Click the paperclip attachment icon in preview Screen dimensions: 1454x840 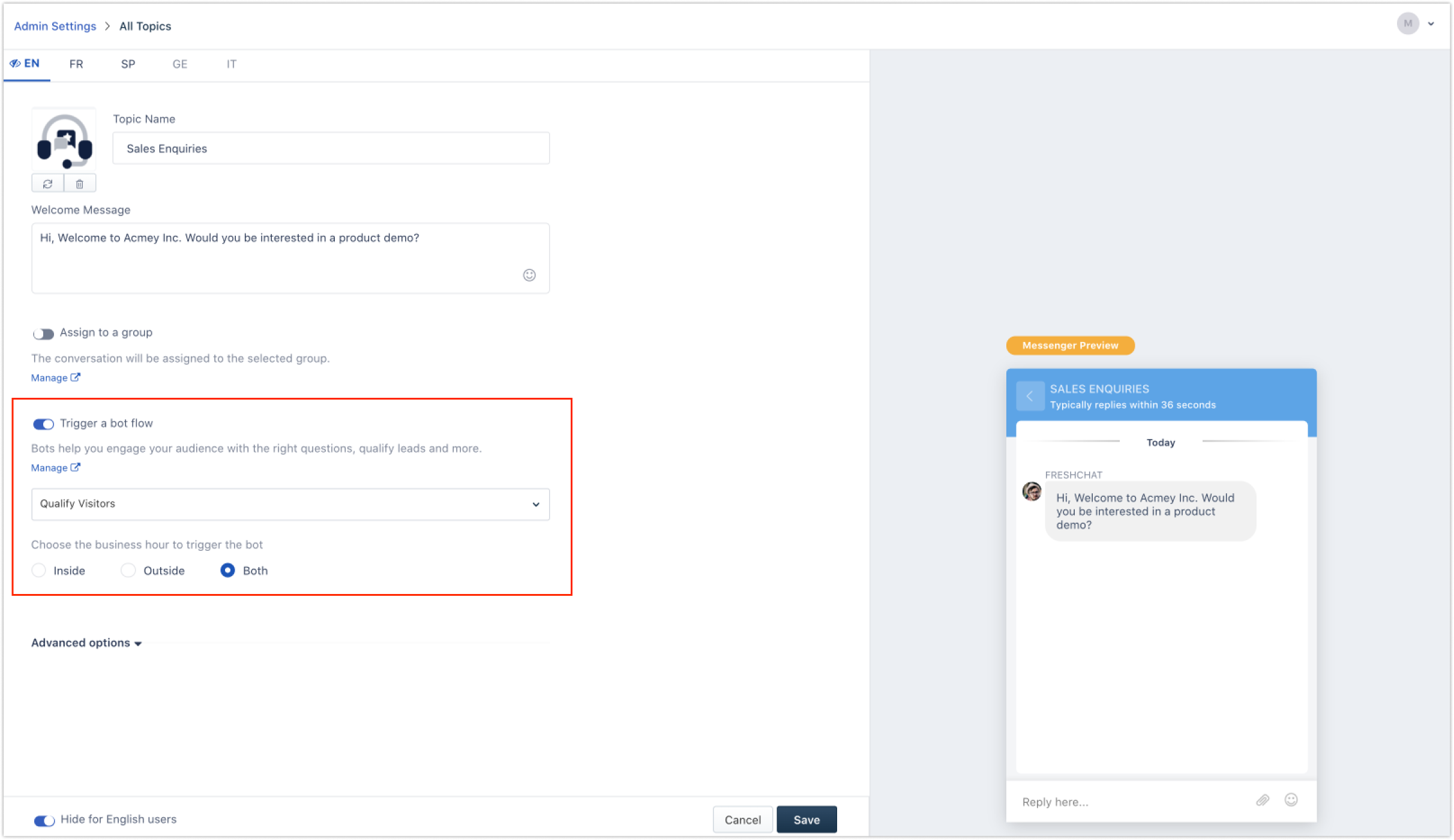tap(1262, 800)
